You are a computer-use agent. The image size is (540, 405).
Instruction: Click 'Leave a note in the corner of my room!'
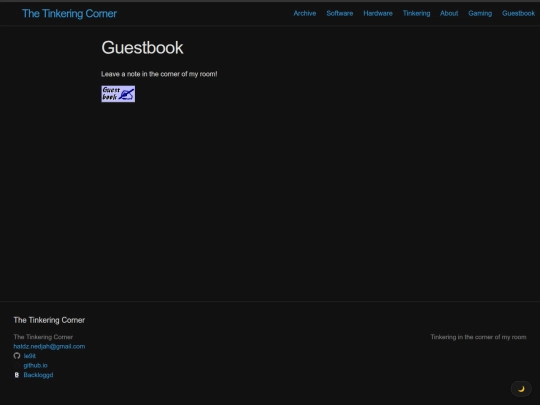(159, 74)
